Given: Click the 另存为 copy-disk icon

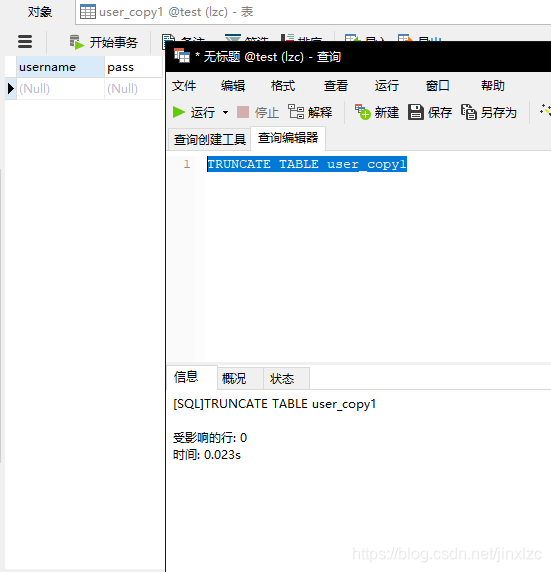Looking at the screenshot, I should point(469,112).
